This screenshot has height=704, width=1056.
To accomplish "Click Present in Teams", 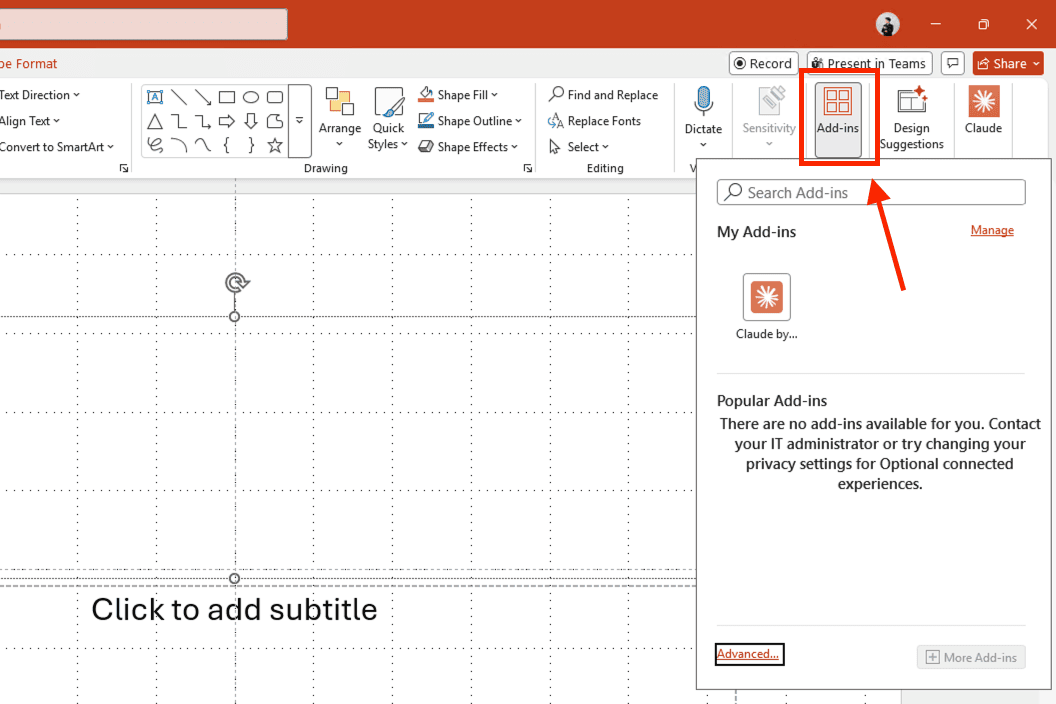I will click(869, 63).
